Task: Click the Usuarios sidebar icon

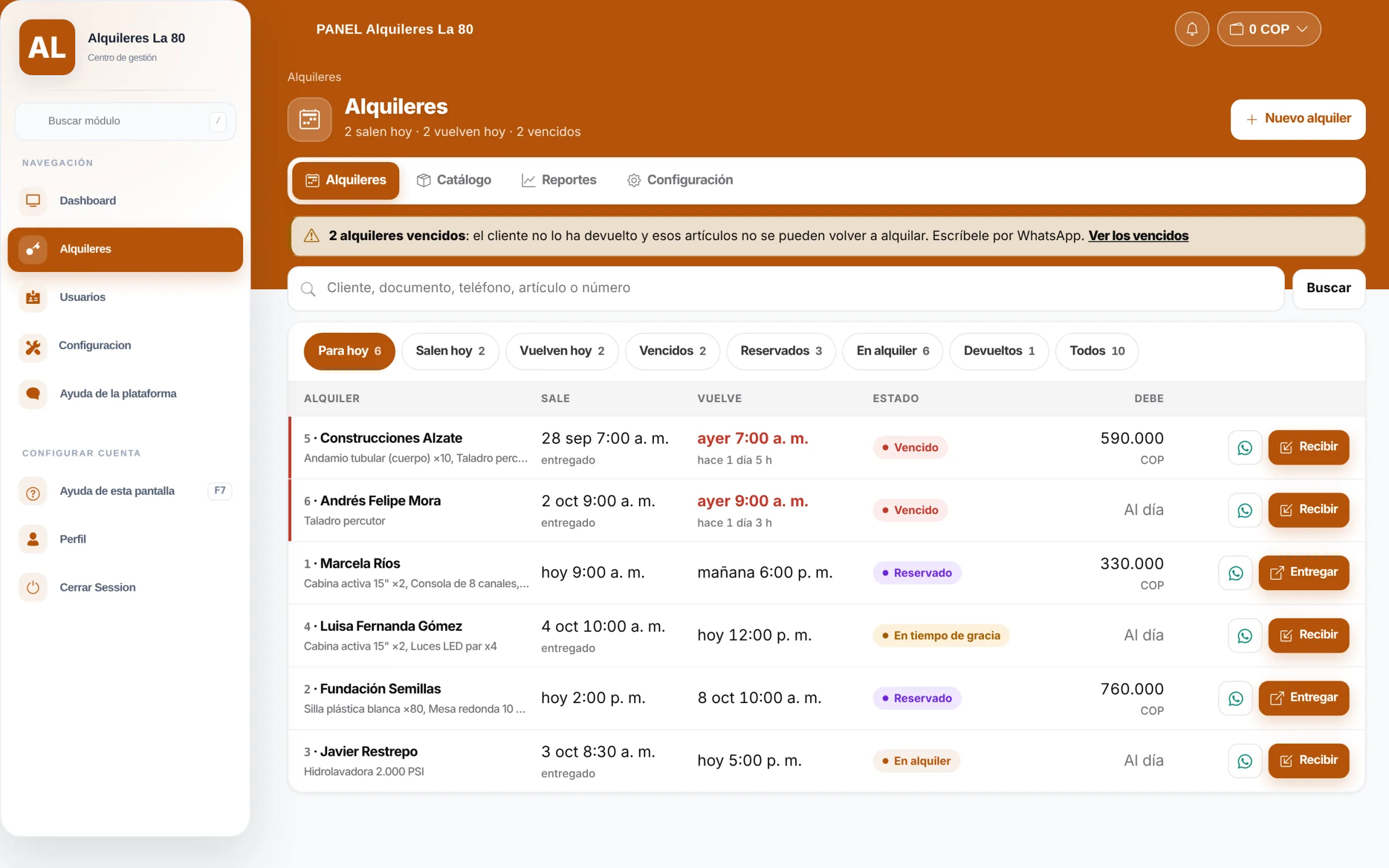Action: click(33, 297)
